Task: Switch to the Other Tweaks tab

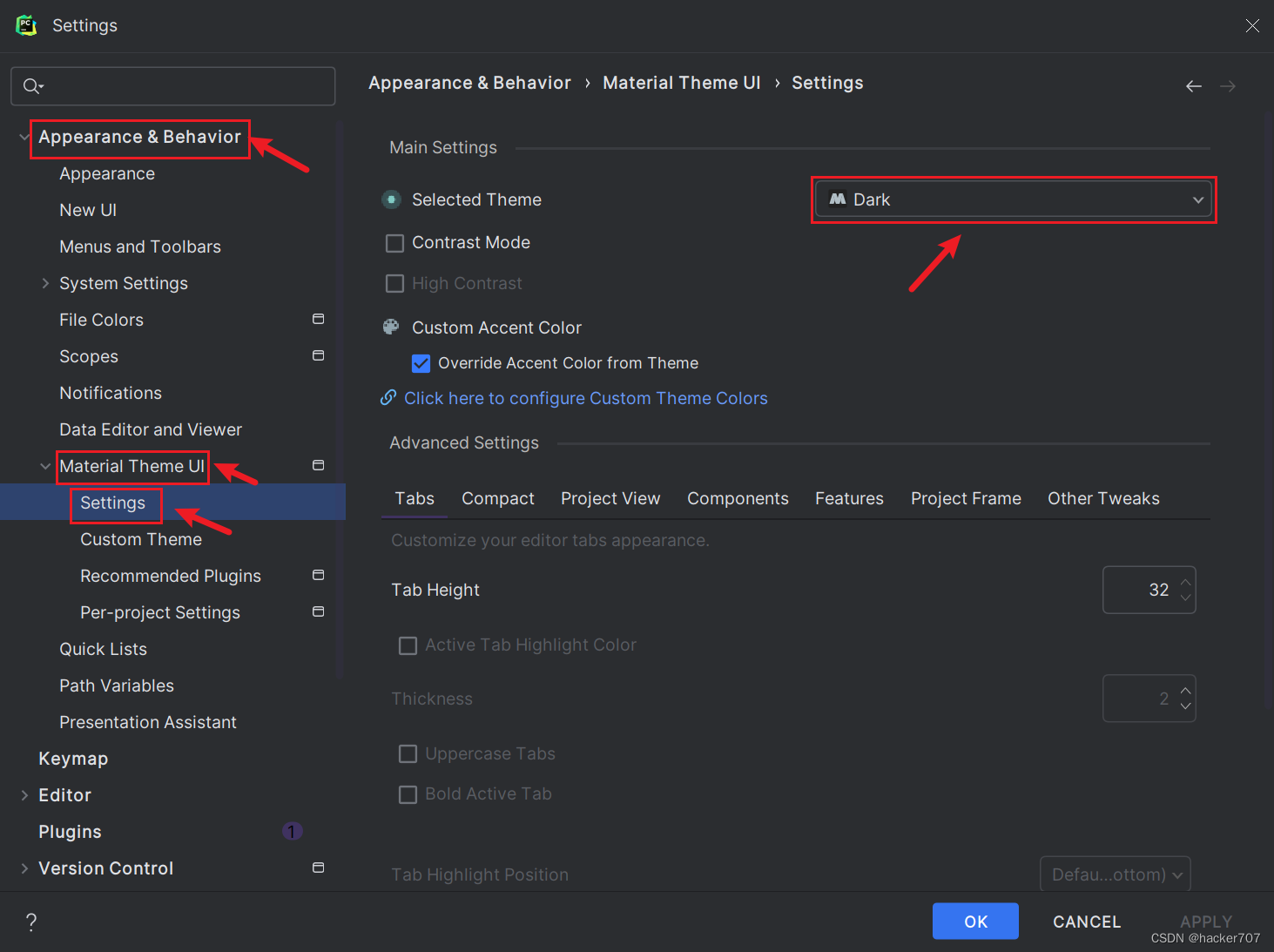Action: click(1103, 499)
